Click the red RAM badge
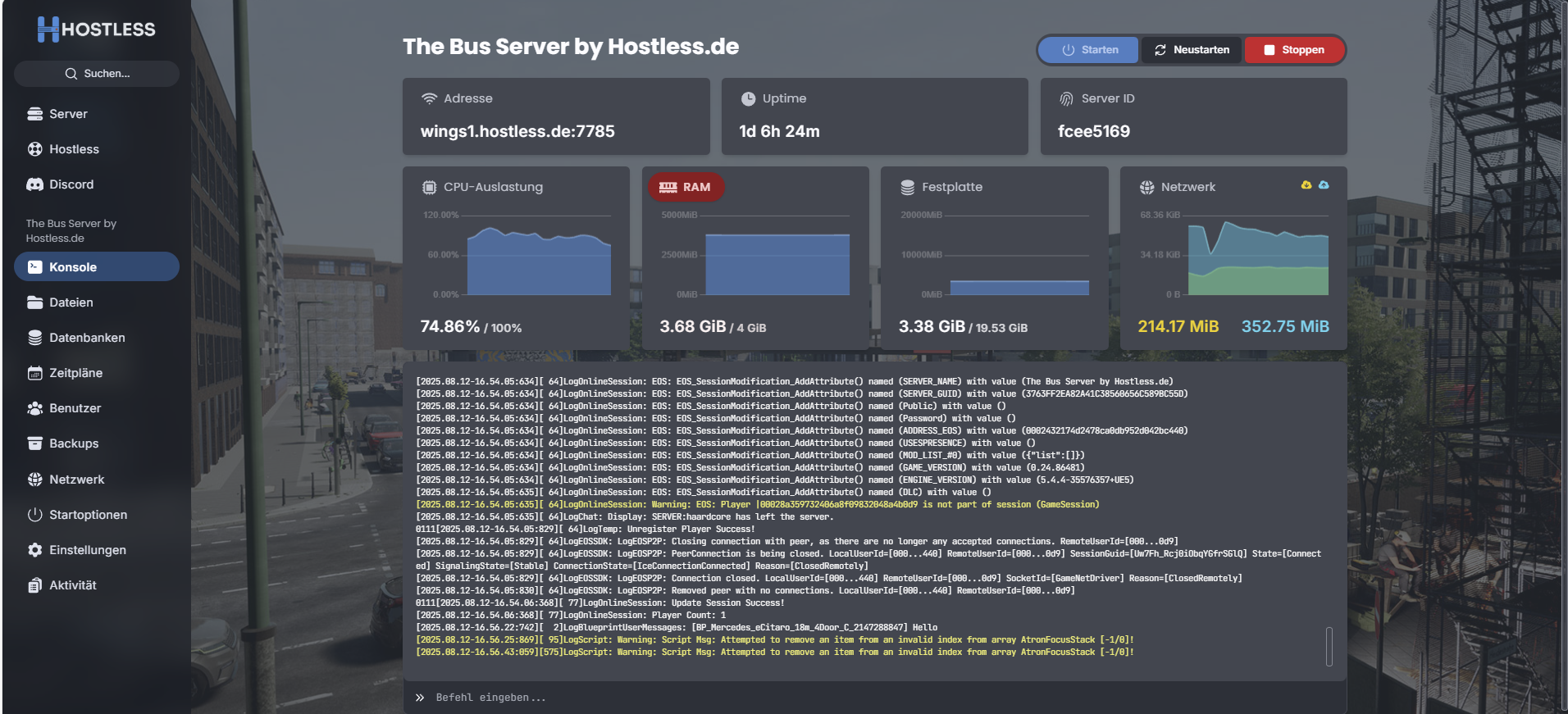Viewport: 1568px width, 714px height. (x=686, y=187)
